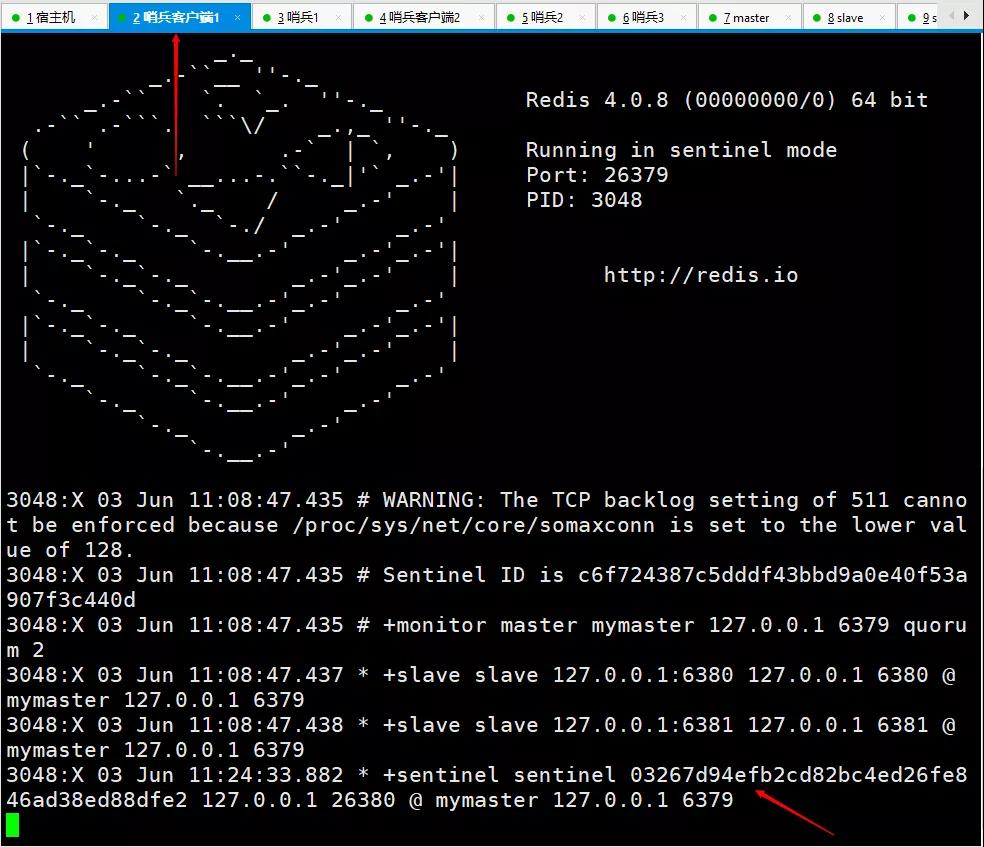Open the '3 哨兵1' session tab

pyautogui.click(x=302, y=17)
